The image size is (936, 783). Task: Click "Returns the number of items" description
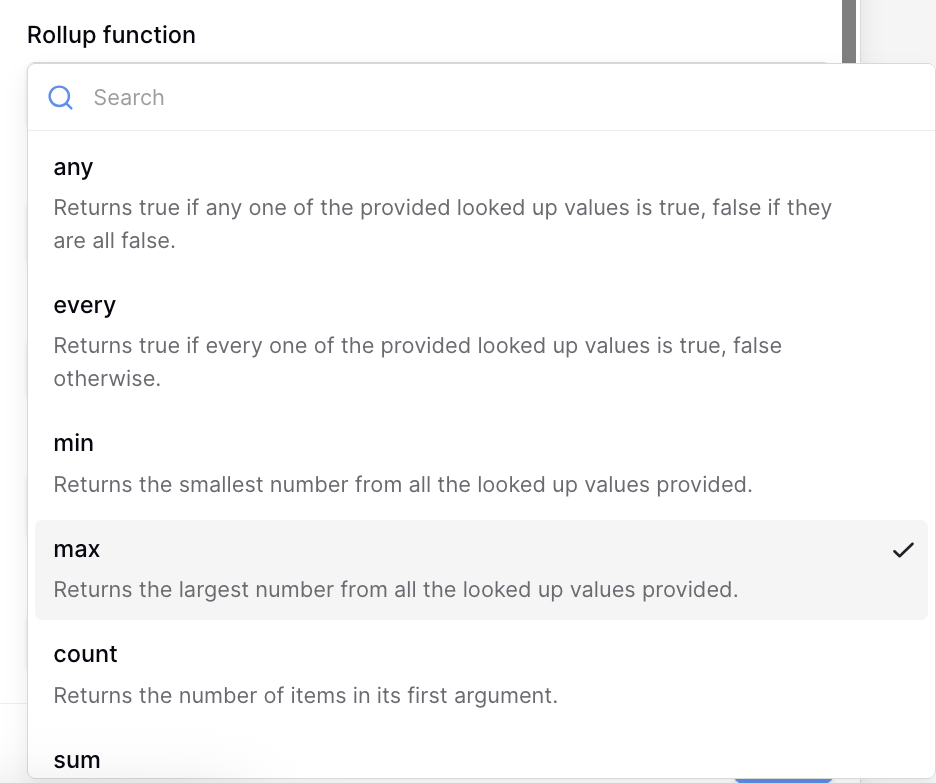(x=305, y=695)
